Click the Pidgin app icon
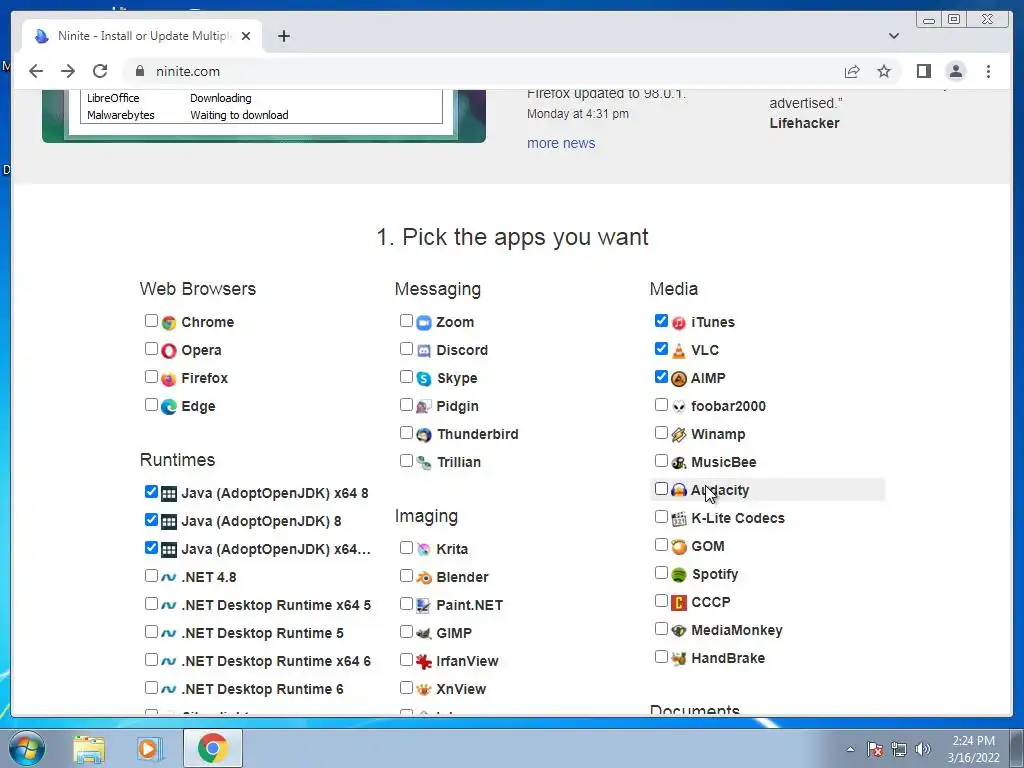Image resolution: width=1024 pixels, height=768 pixels. 424,407
